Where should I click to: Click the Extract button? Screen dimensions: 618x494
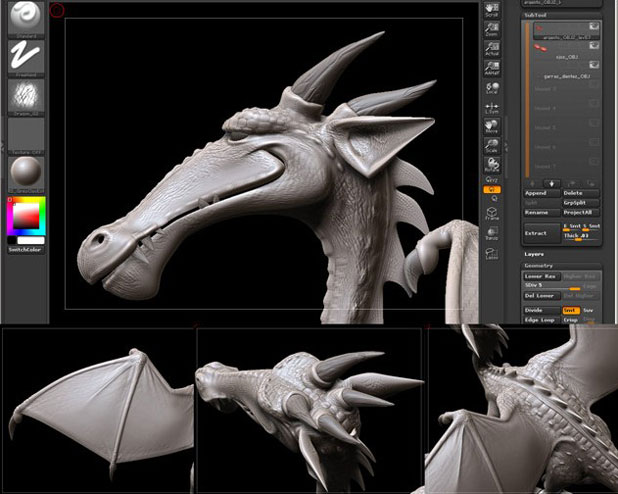(x=542, y=233)
